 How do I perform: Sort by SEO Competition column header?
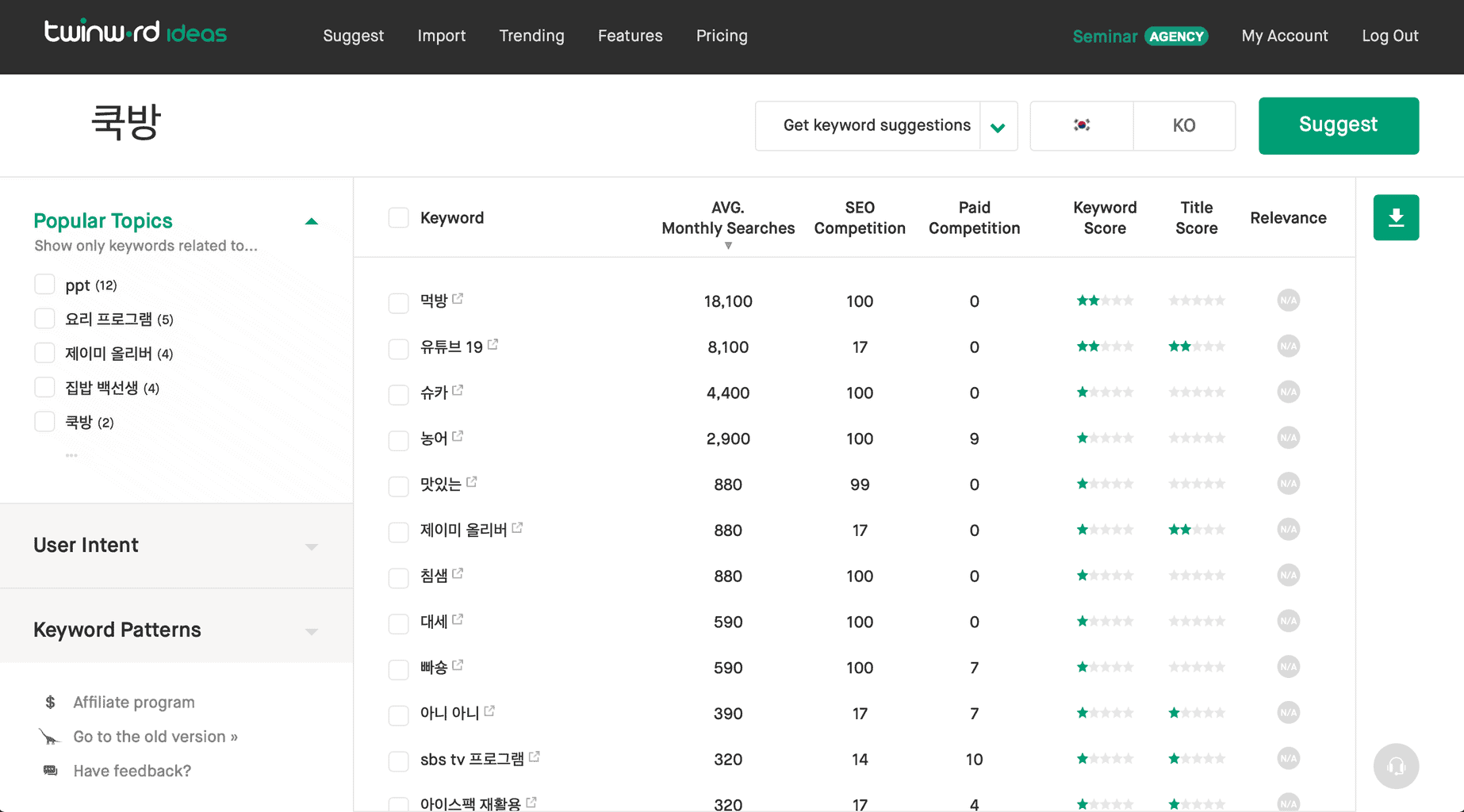[860, 217]
